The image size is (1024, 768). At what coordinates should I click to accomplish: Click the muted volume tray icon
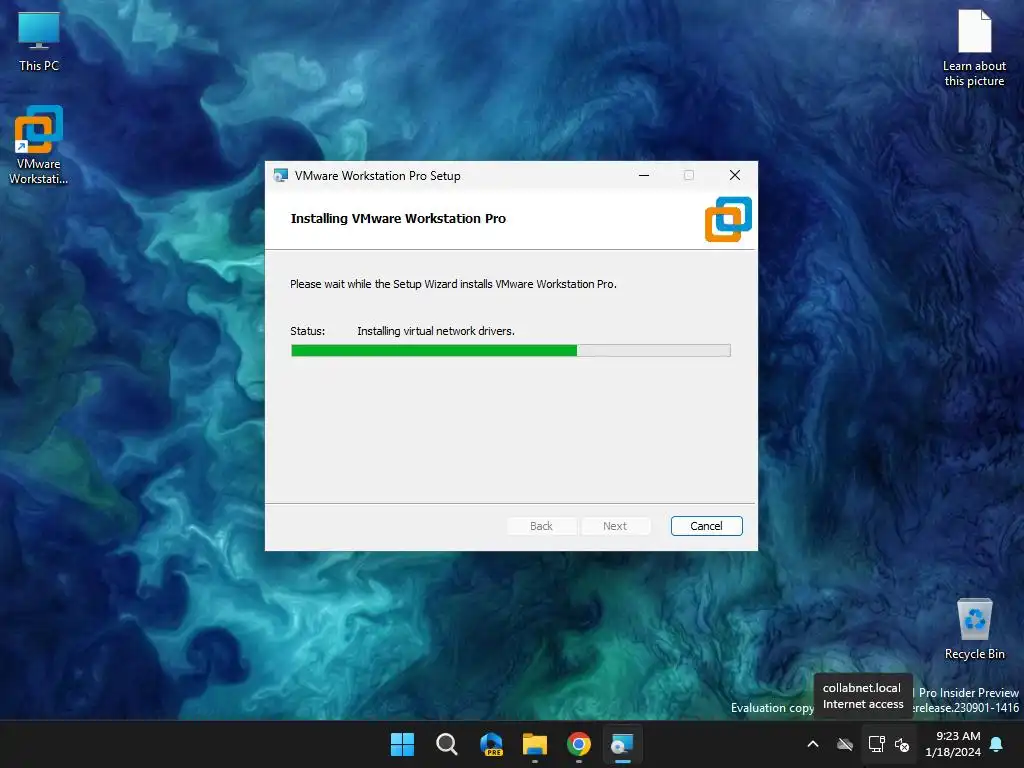click(902, 744)
